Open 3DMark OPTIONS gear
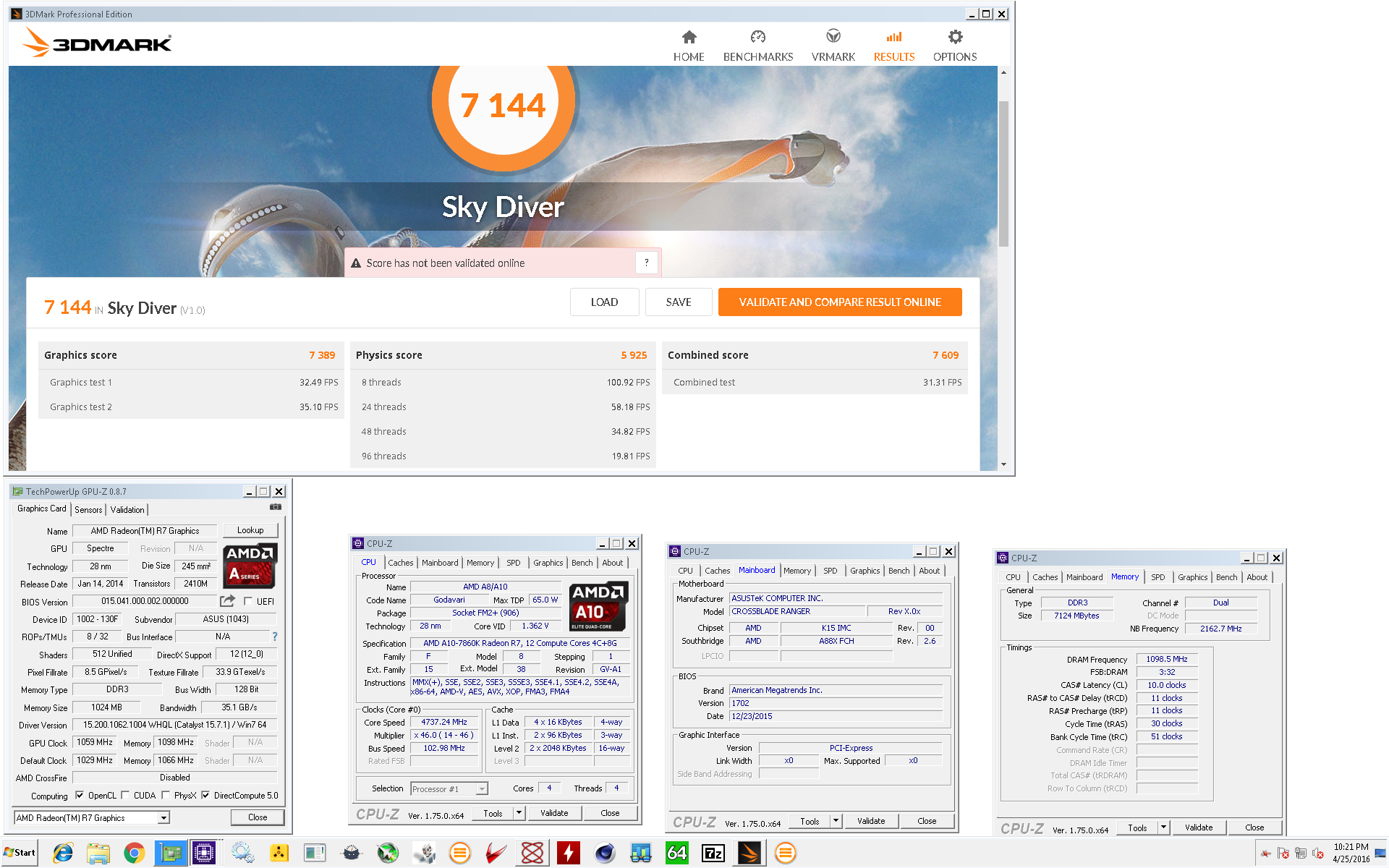This screenshot has width=1389, height=868. point(955,46)
